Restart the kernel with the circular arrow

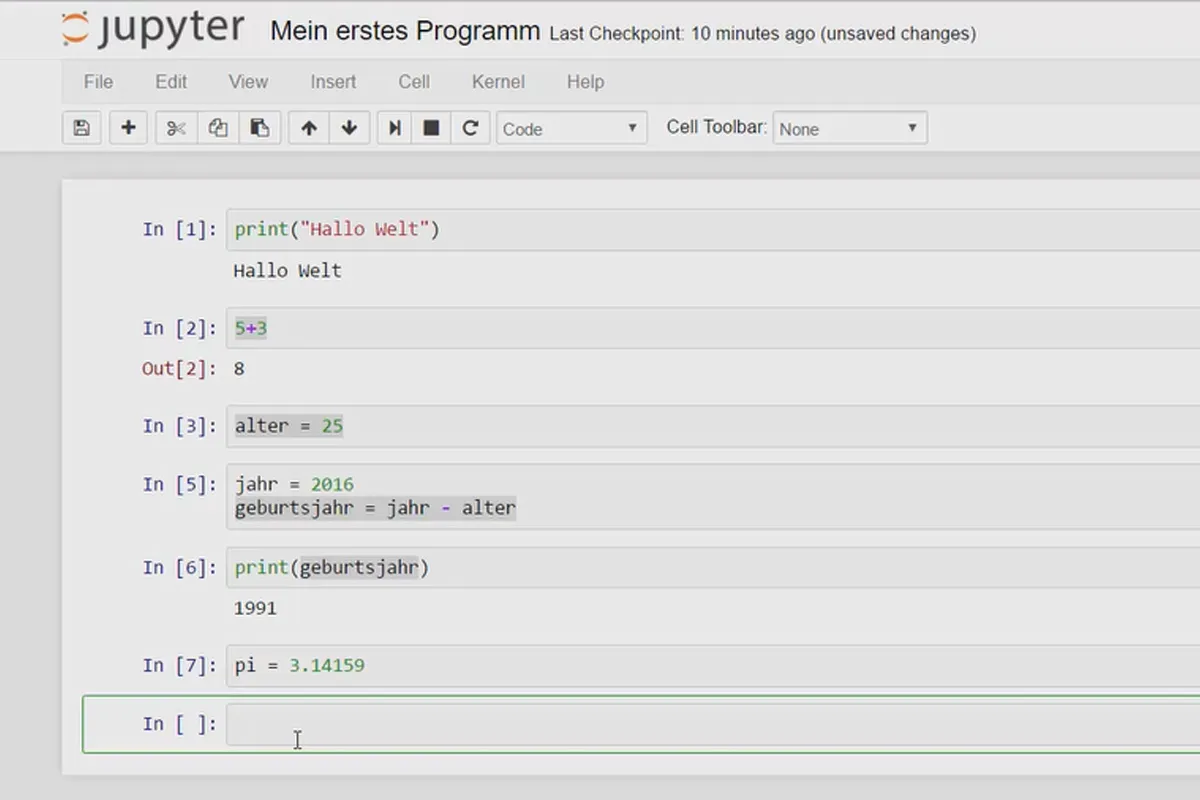click(x=470, y=128)
